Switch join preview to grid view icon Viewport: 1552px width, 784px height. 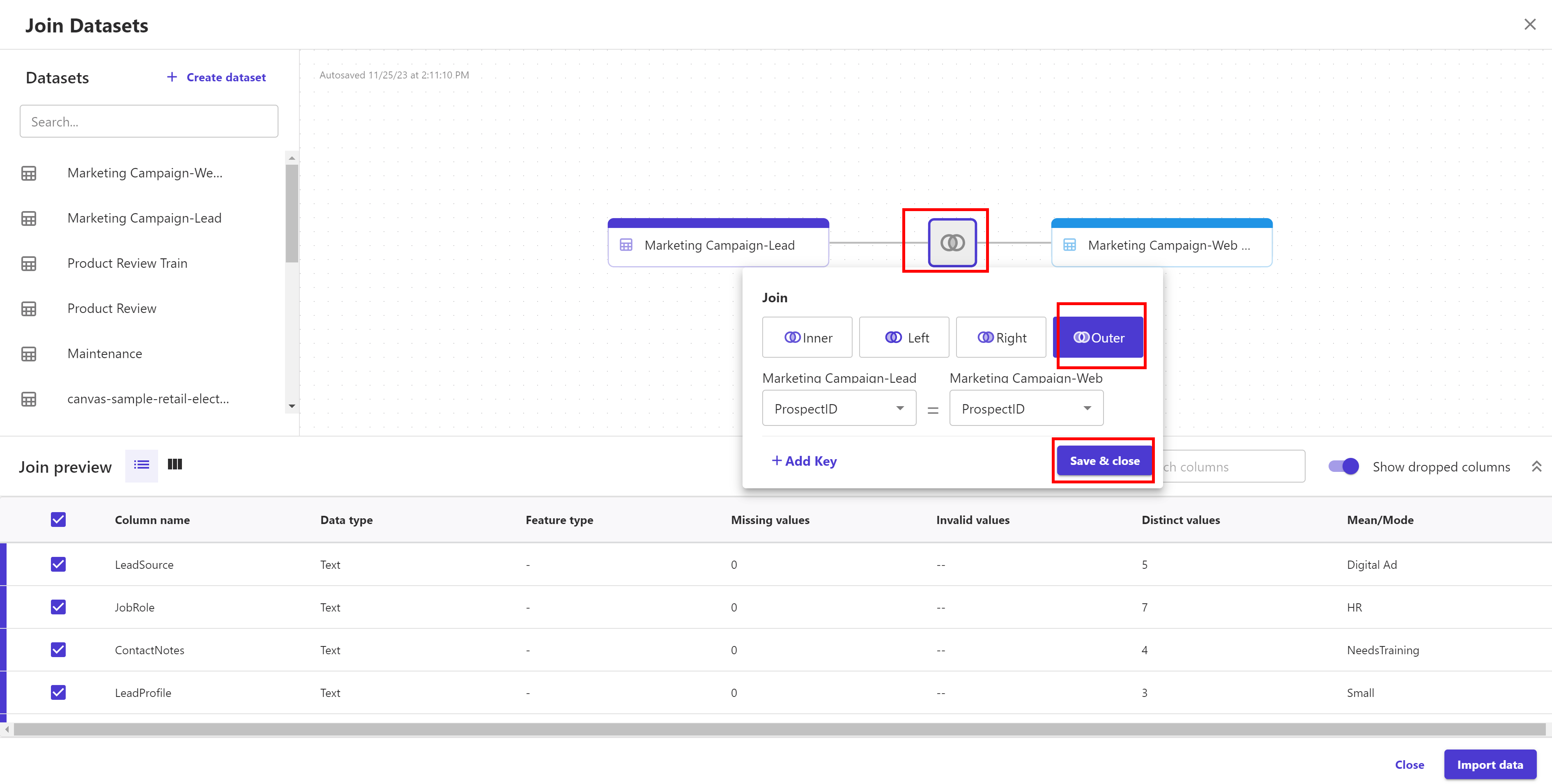tap(175, 464)
